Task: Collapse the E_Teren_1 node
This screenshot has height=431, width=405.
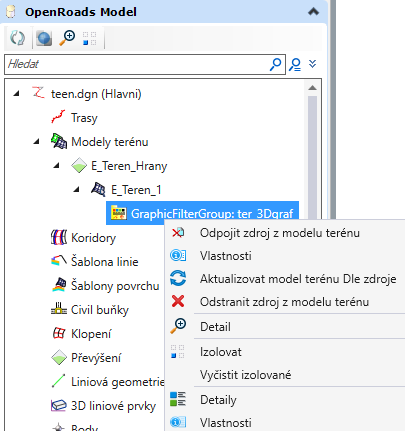Action: click(x=76, y=190)
